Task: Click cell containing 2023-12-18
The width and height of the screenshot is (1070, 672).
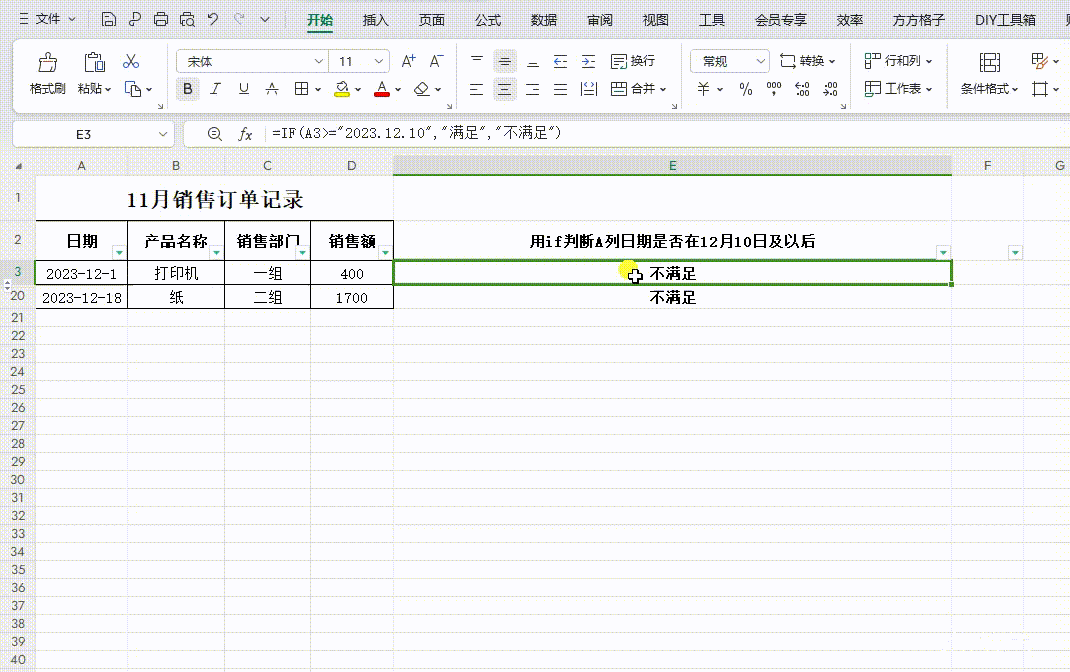Action: (x=81, y=297)
